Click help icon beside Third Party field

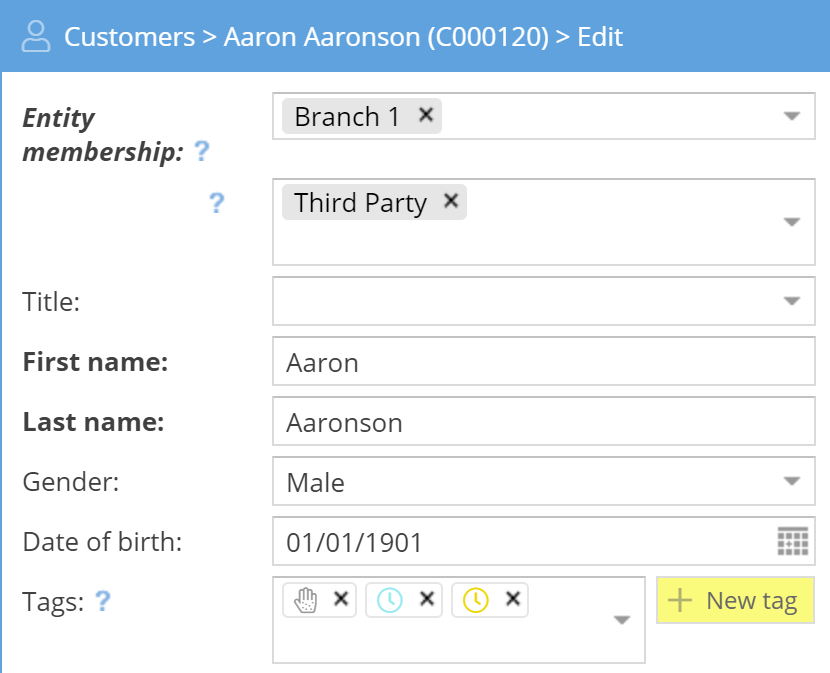[216, 203]
